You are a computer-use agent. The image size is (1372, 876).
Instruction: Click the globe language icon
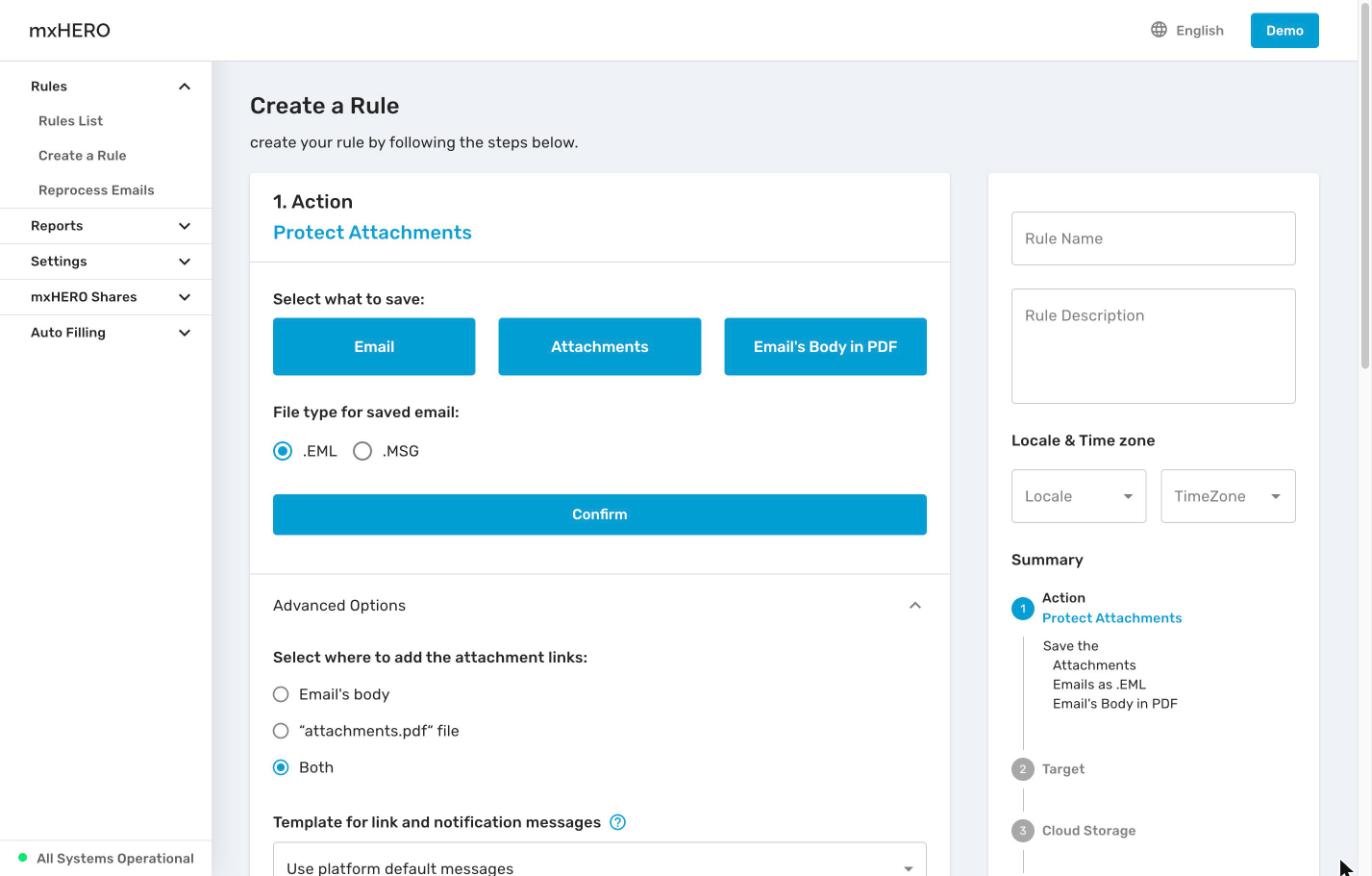point(1159,30)
